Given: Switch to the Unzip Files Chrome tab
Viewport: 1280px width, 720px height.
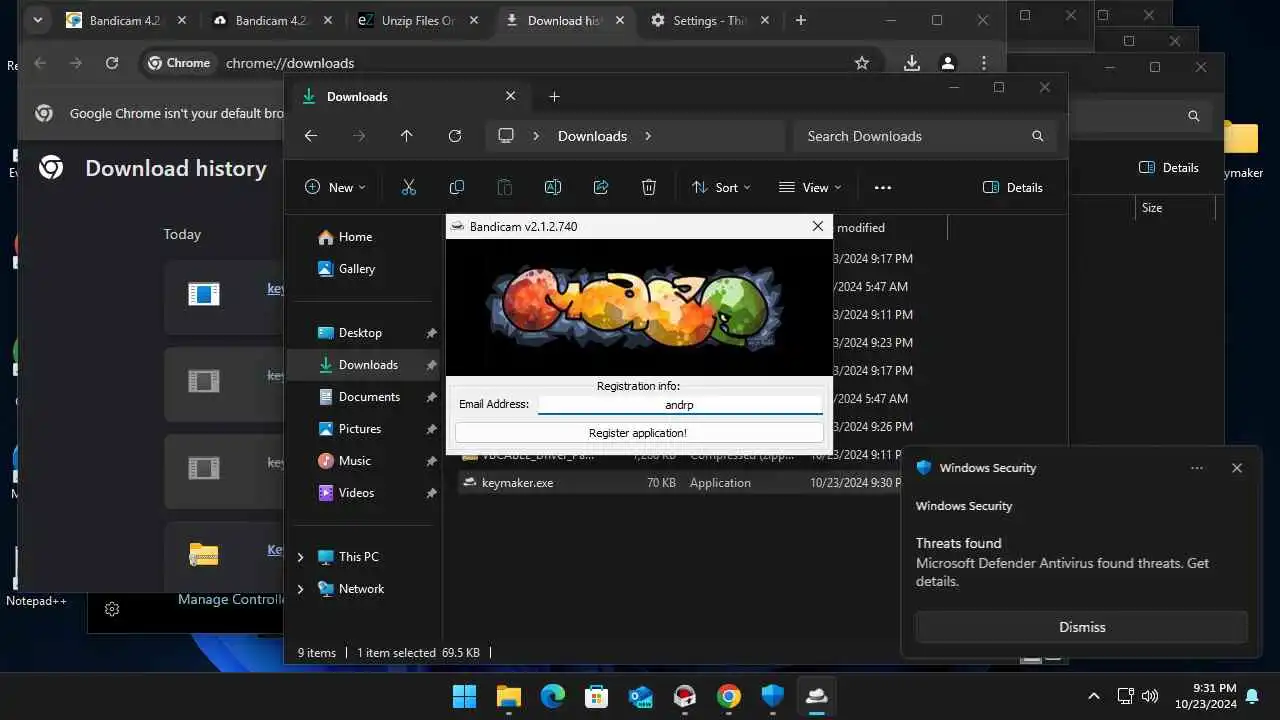Looking at the screenshot, I should (418, 20).
